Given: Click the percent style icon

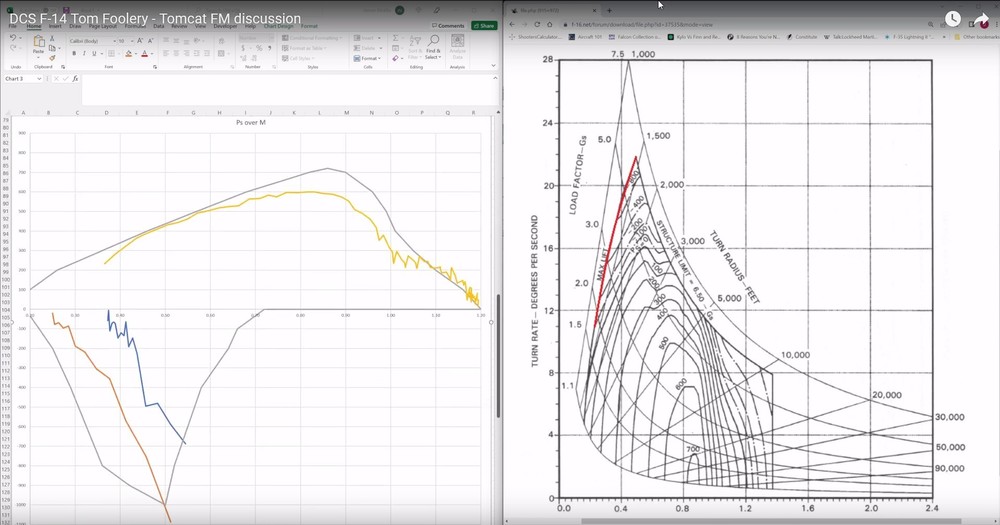Looking at the screenshot, I should 259,48.
